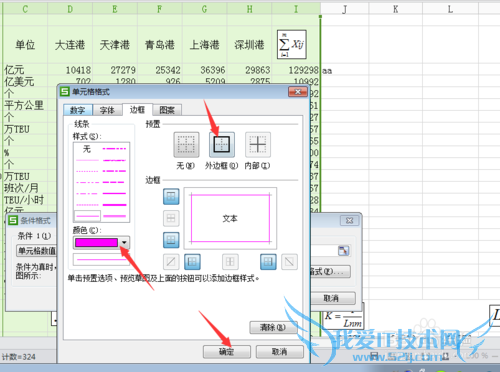
Task: Click the cell containing aa
Action: (345, 70)
